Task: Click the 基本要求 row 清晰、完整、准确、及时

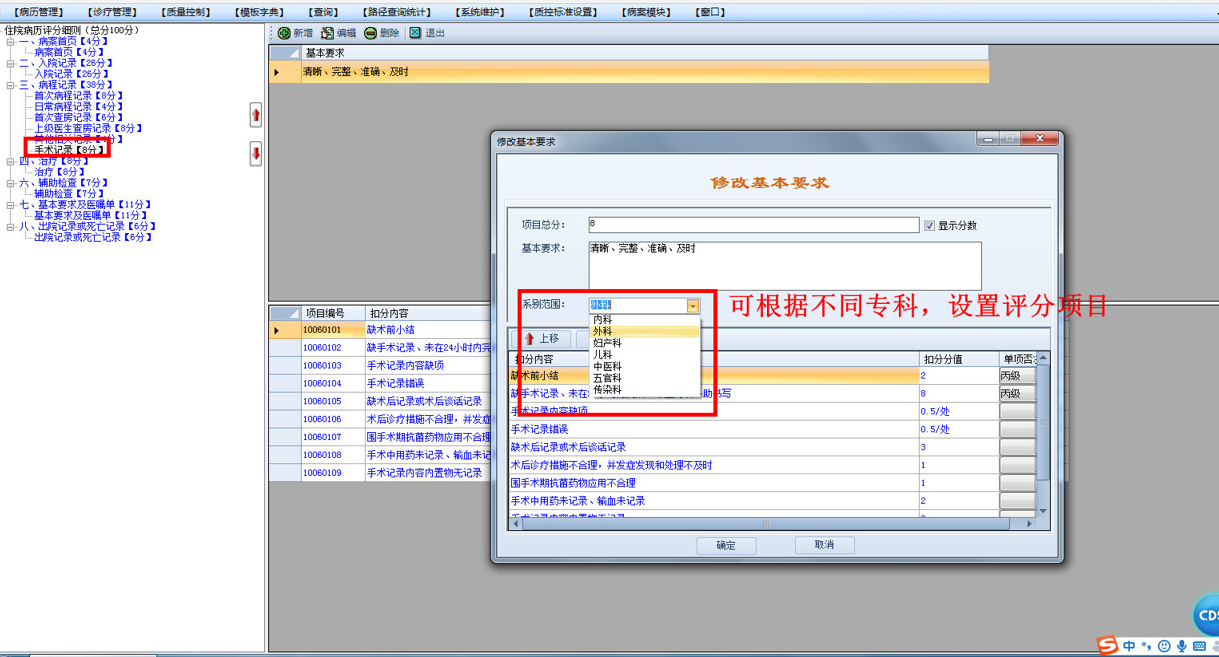Action: click(x=644, y=72)
